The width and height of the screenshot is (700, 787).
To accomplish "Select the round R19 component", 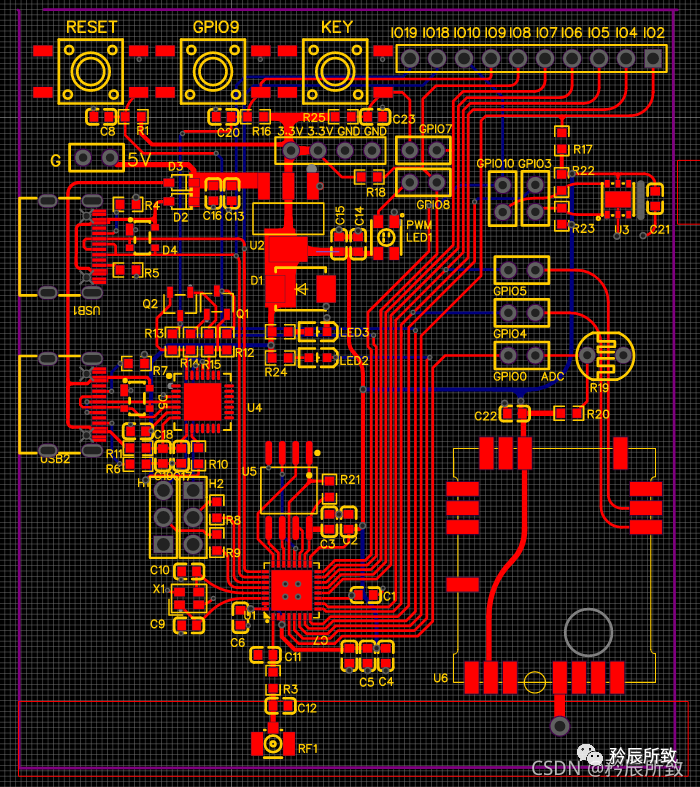I will pos(605,355).
